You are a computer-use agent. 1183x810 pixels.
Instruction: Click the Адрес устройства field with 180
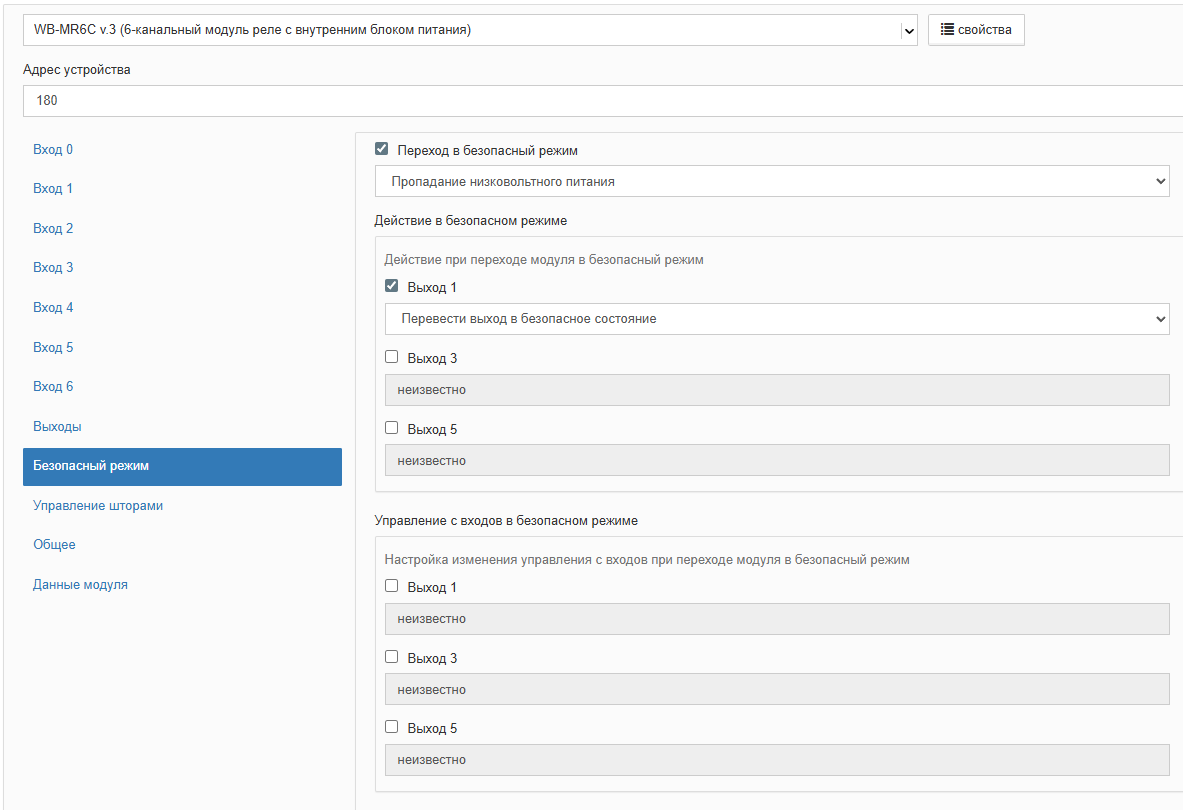tap(600, 101)
